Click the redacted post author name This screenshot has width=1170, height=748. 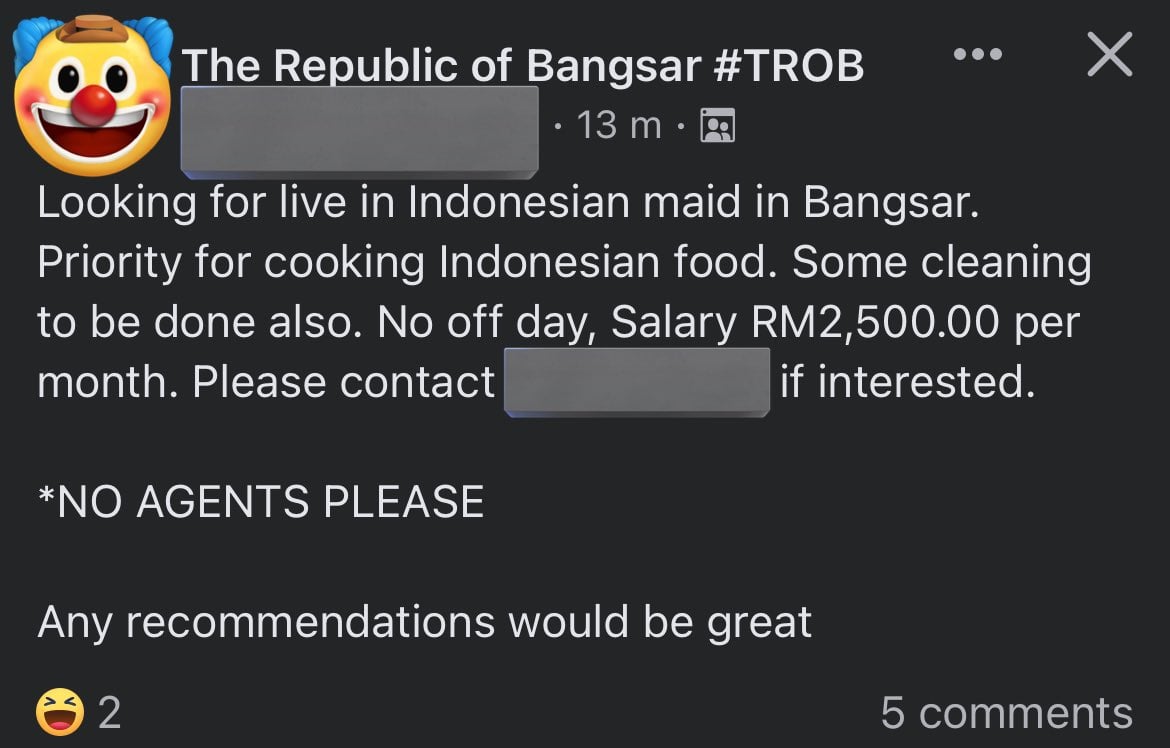359,127
